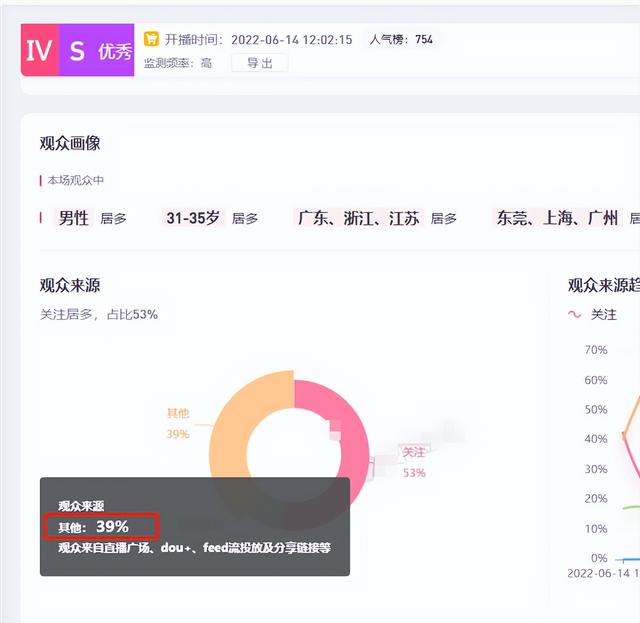Click the 40% axis label on trend chart
Viewport: 640px width, 623px height.
[x=596, y=439]
